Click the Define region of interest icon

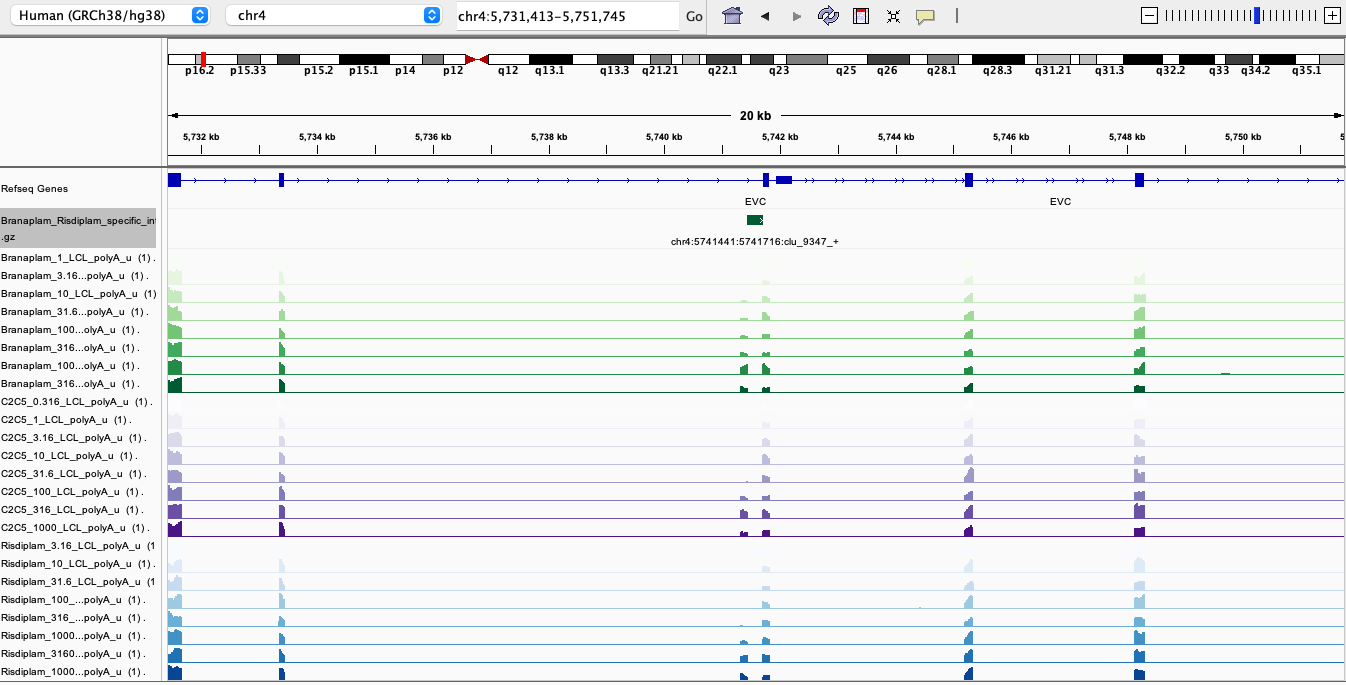pos(860,16)
